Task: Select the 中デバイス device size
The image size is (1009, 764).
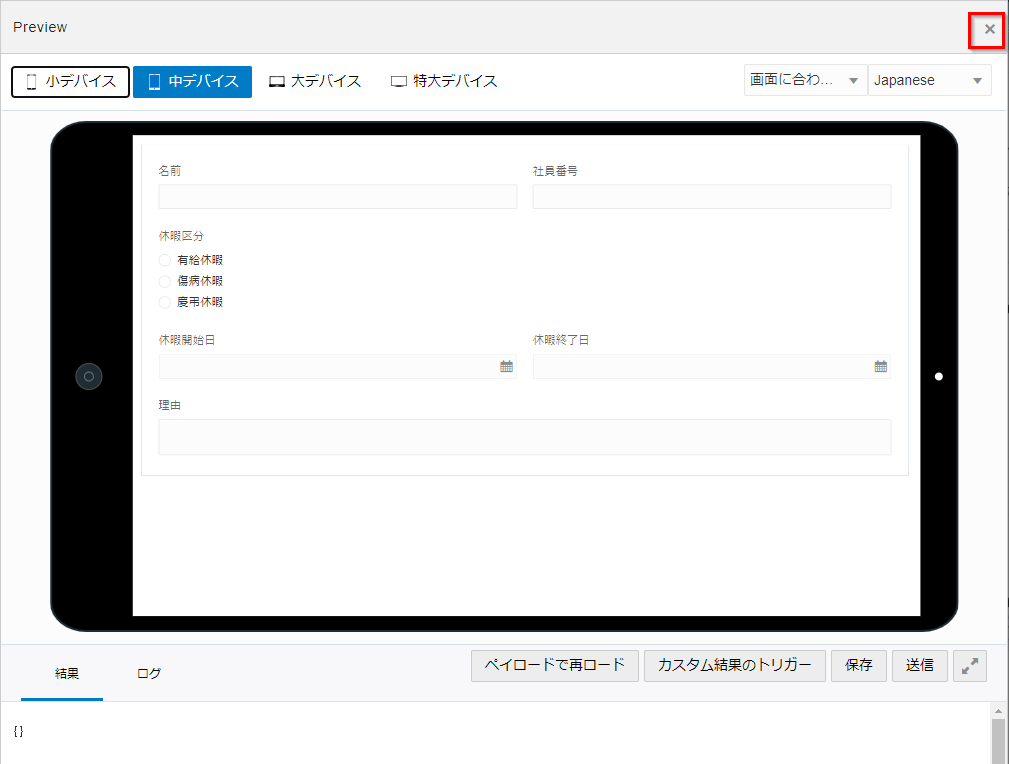Action: tap(192, 82)
